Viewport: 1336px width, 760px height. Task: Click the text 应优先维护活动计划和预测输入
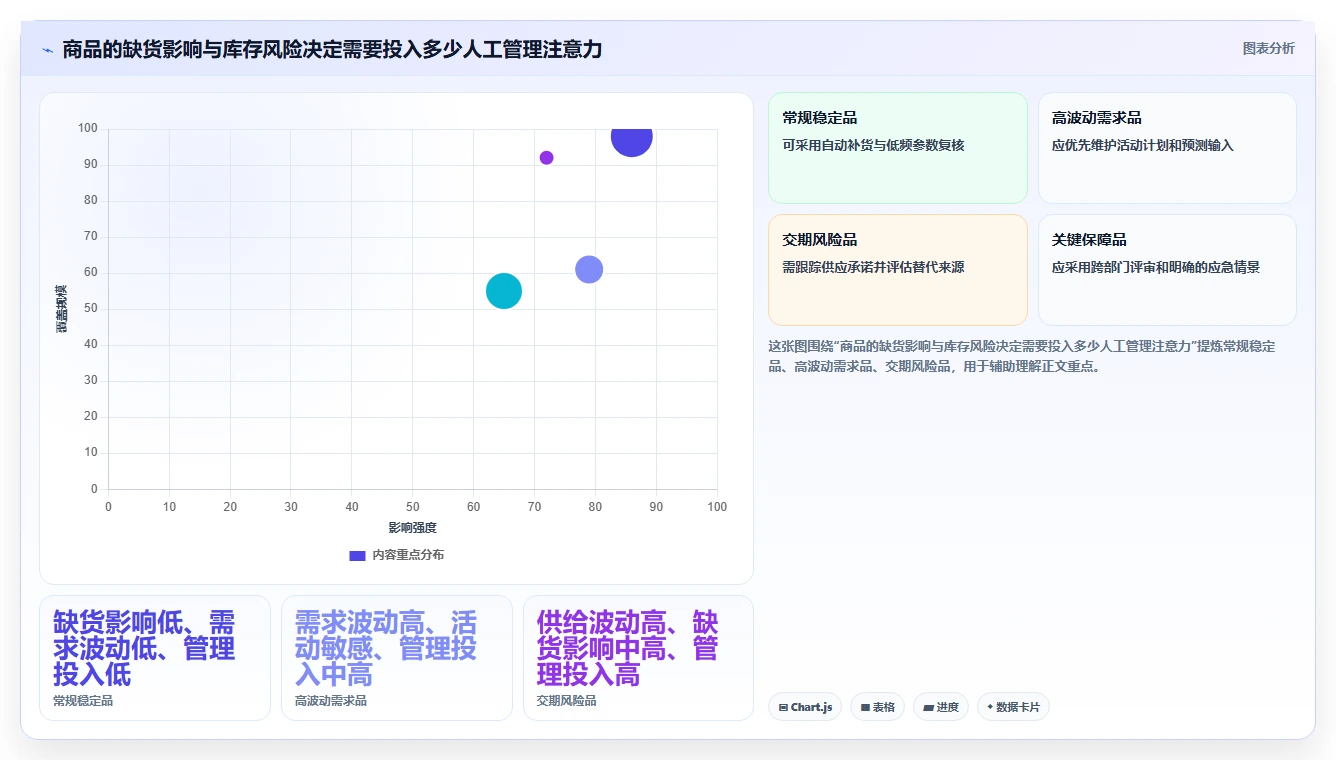click(x=1143, y=145)
